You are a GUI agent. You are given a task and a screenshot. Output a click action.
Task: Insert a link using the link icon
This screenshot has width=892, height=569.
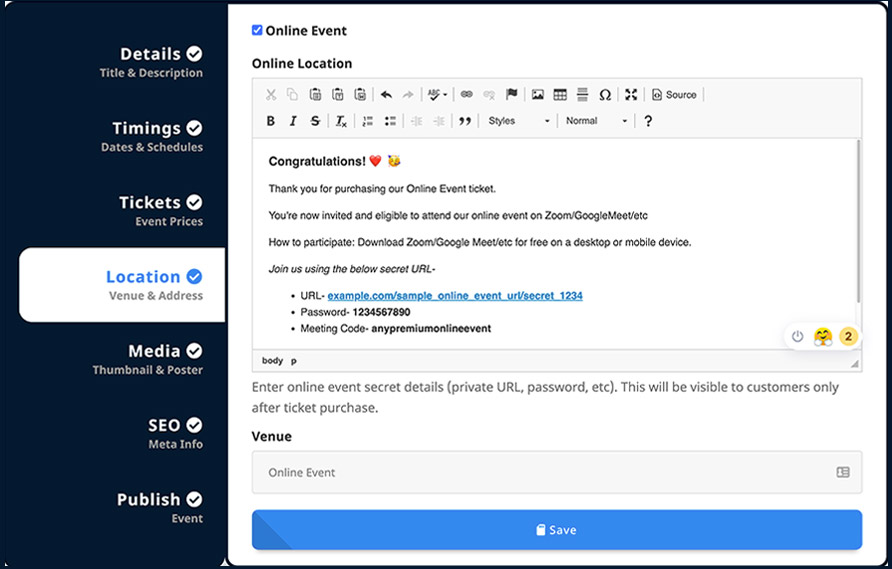[466, 94]
